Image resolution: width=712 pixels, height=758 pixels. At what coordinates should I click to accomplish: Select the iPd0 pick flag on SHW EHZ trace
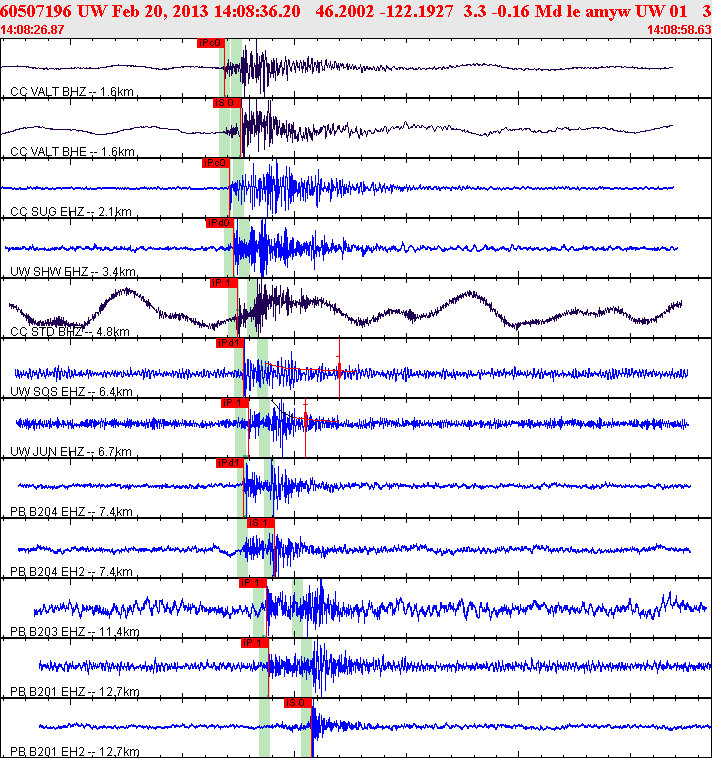click(219, 223)
